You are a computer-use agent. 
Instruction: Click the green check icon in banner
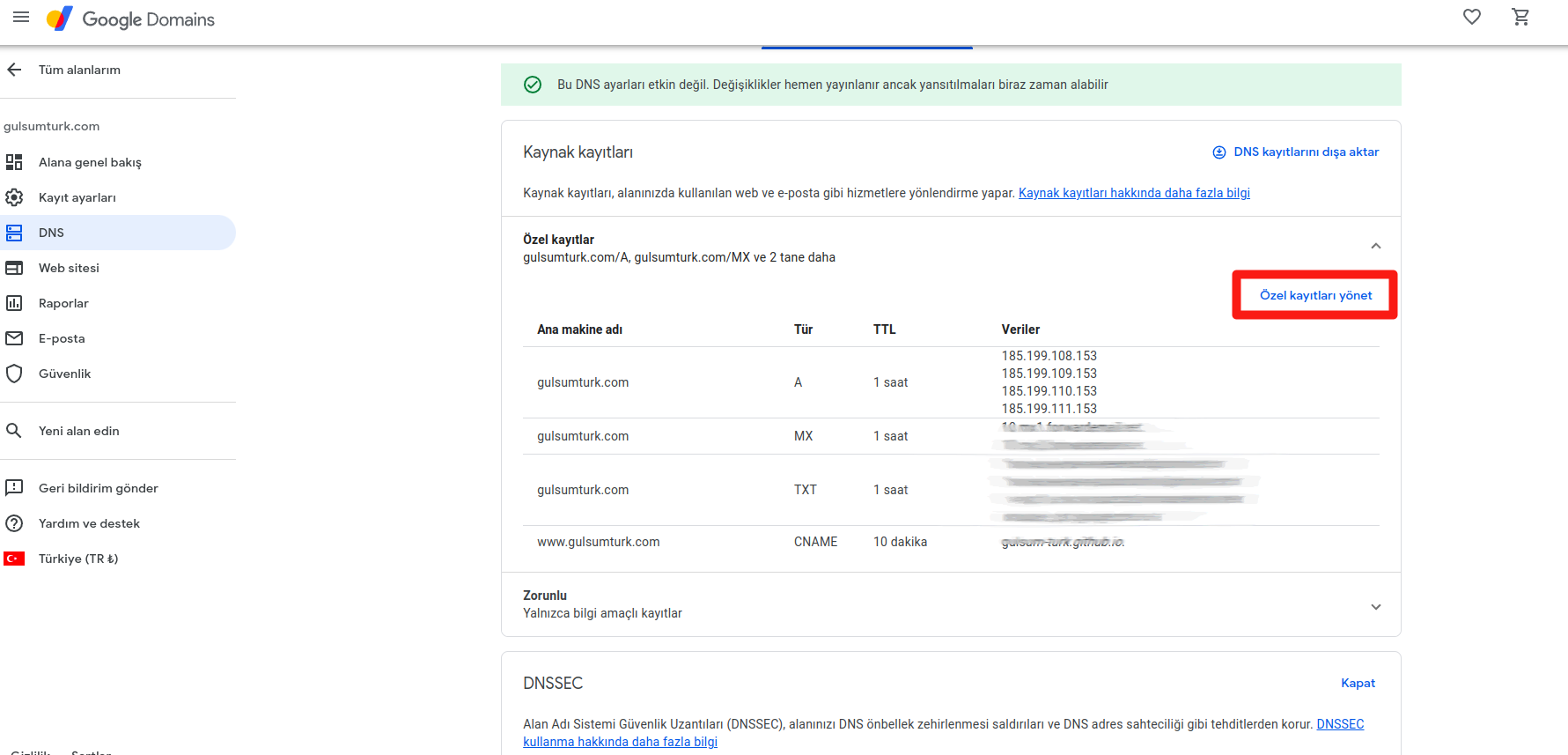pyautogui.click(x=533, y=85)
